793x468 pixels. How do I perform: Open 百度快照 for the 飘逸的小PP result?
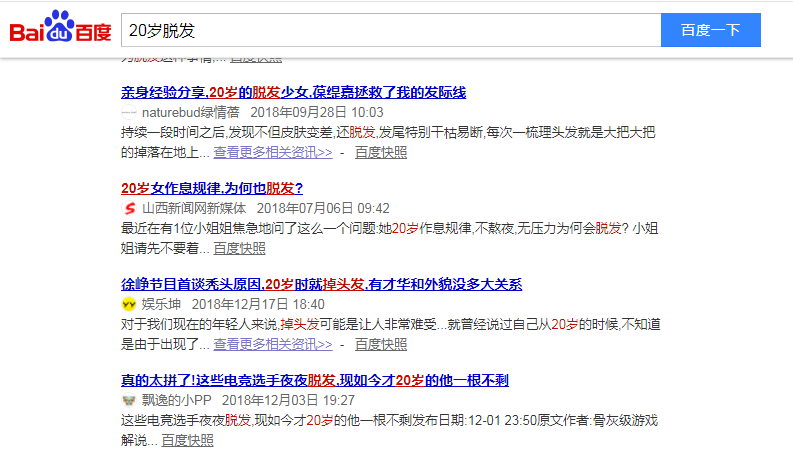(187, 440)
